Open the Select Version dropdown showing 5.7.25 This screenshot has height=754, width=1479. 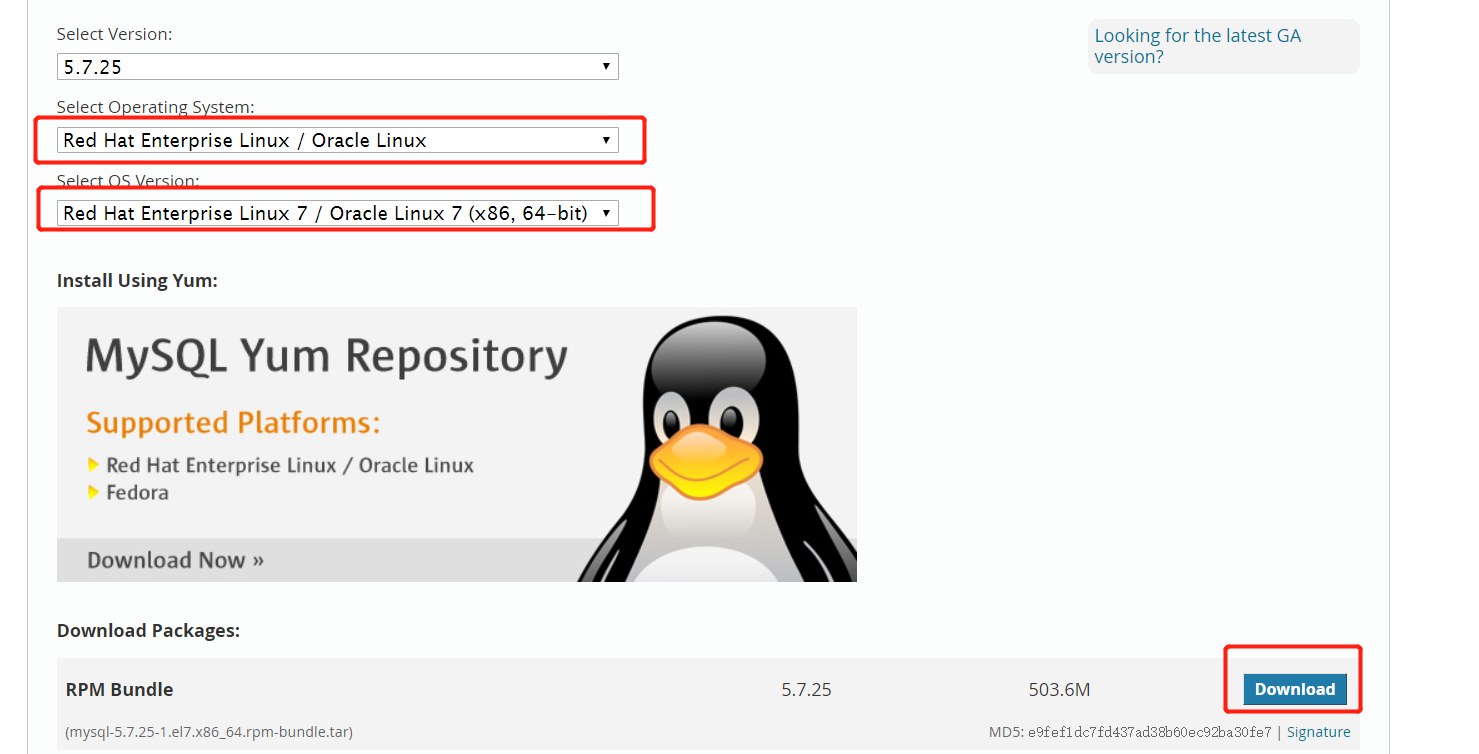pos(338,67)
